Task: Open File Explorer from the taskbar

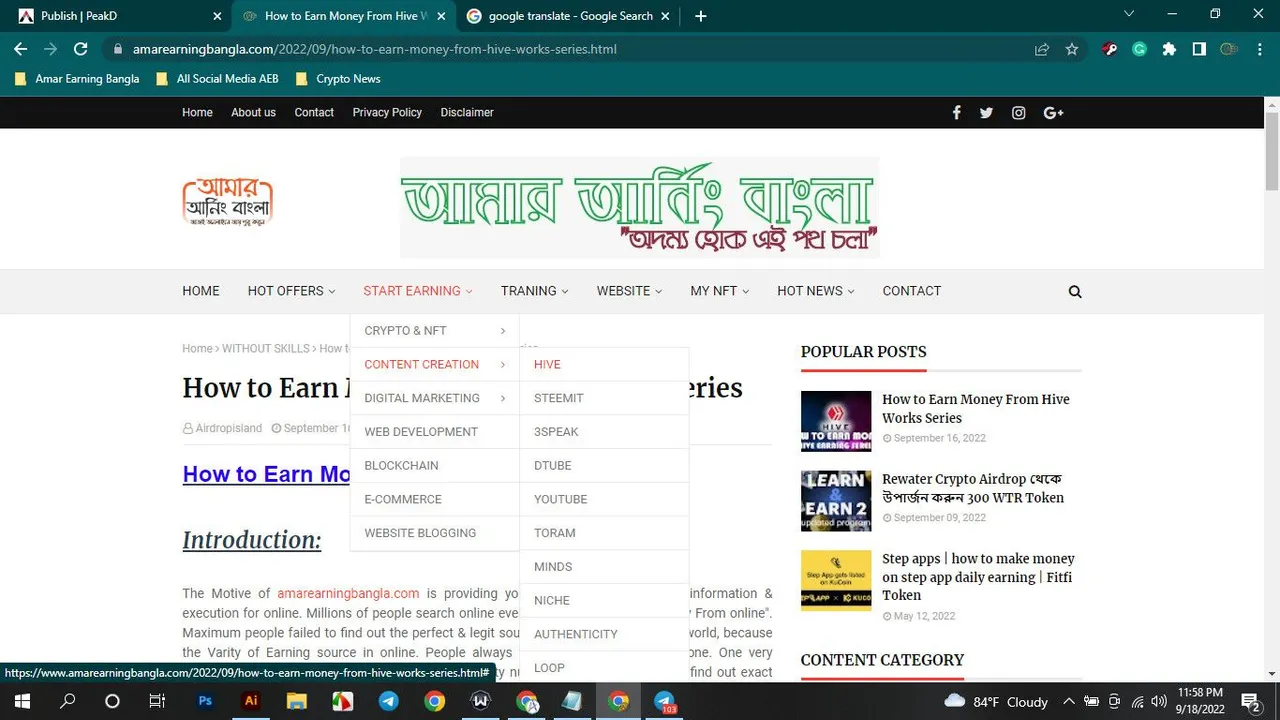Action: click(x=297, y=701)
